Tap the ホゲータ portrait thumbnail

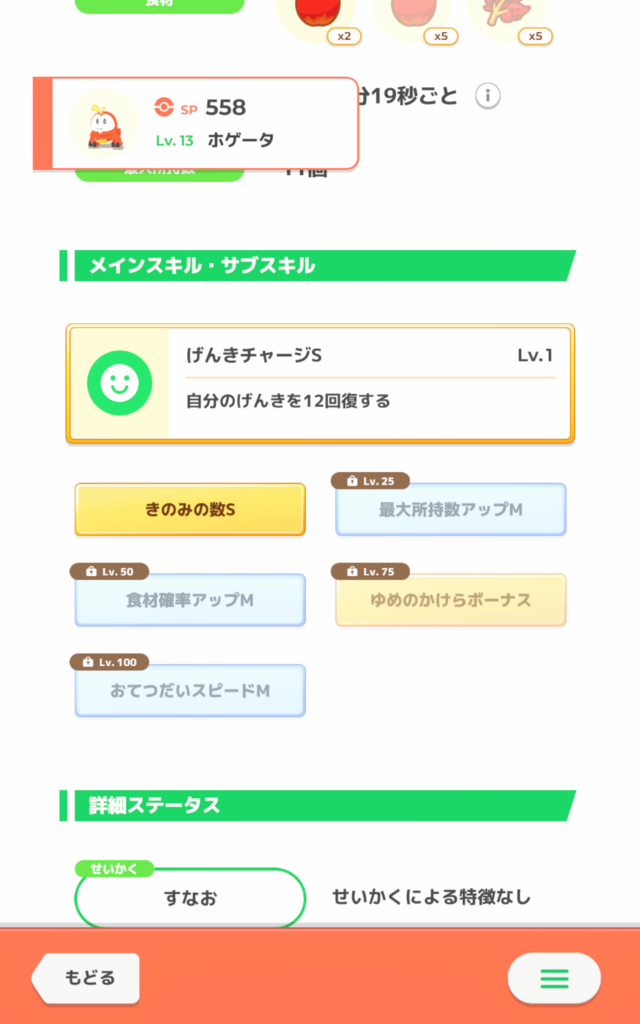point(103,123)
